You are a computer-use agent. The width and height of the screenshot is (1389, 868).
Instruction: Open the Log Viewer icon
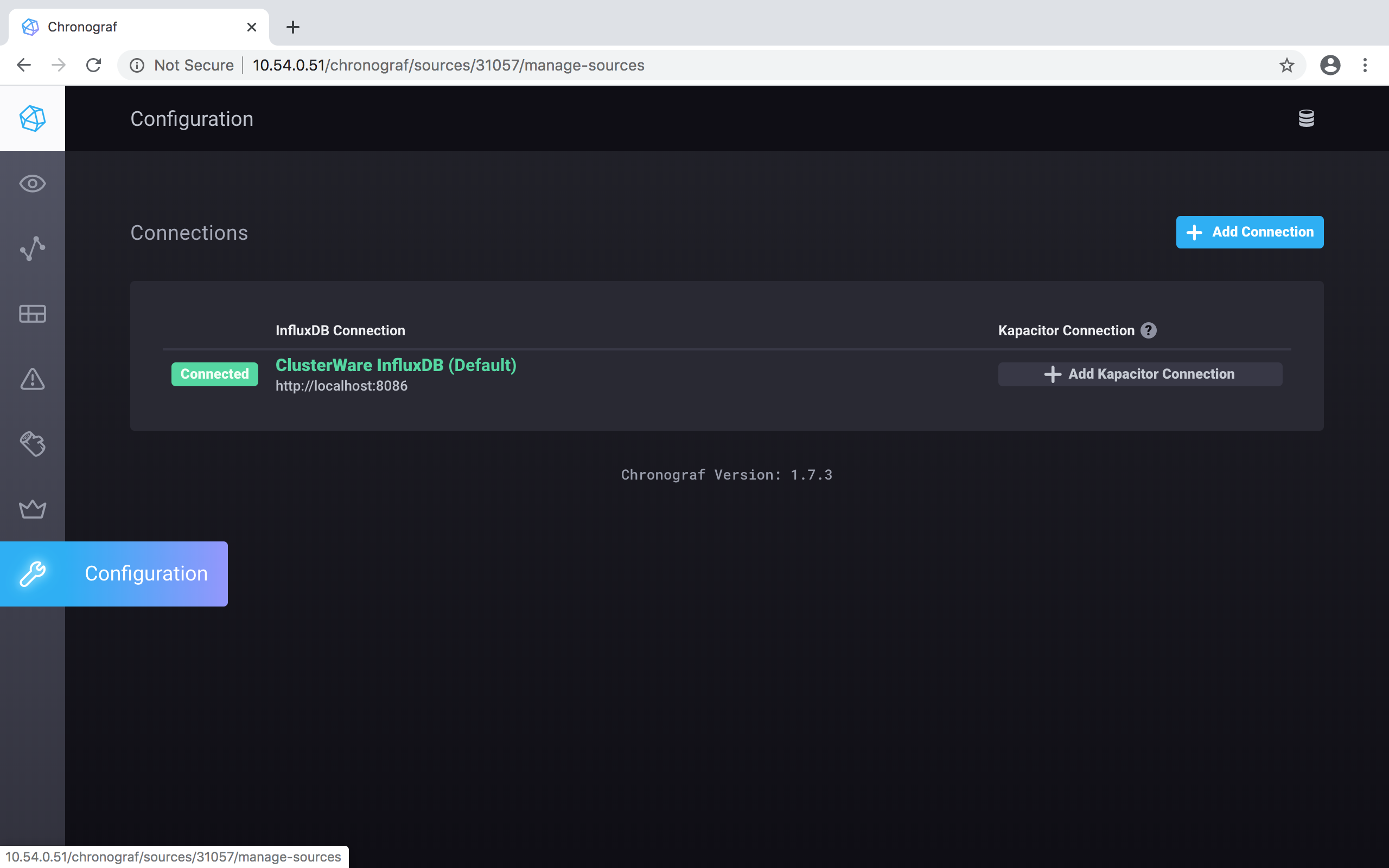[32, 444]
